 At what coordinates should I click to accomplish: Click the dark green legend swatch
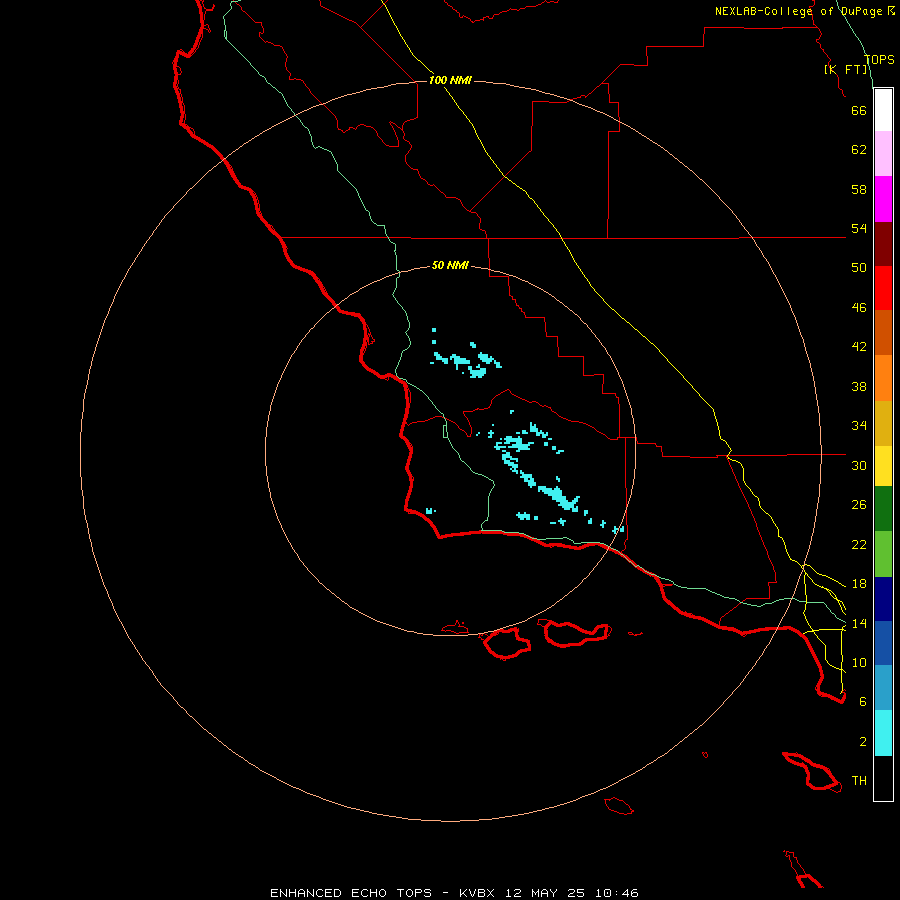pos(883,509)
